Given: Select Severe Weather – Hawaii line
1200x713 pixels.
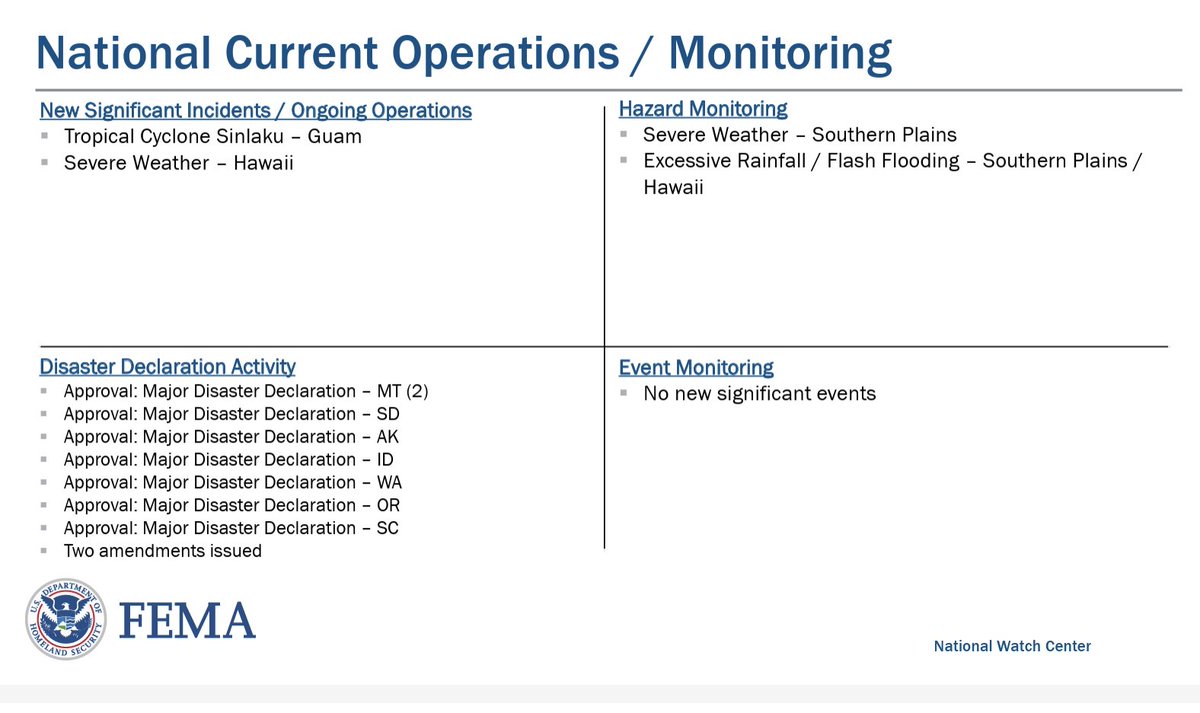Looking at the screenshot, I should click(179, 162).
